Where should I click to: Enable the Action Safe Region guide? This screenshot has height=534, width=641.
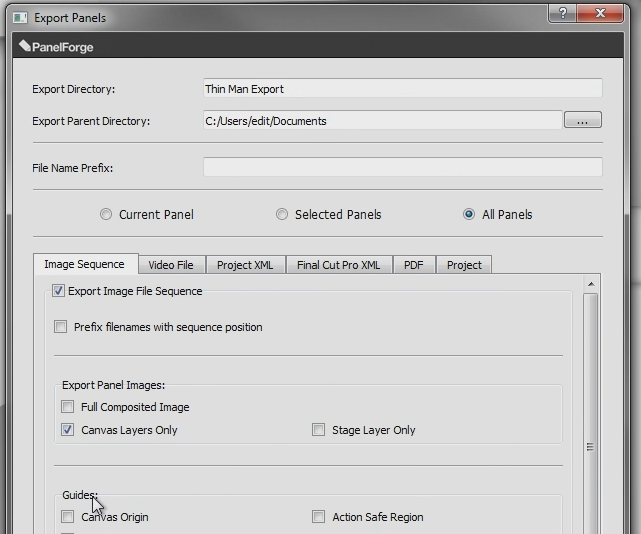(319, 517)
